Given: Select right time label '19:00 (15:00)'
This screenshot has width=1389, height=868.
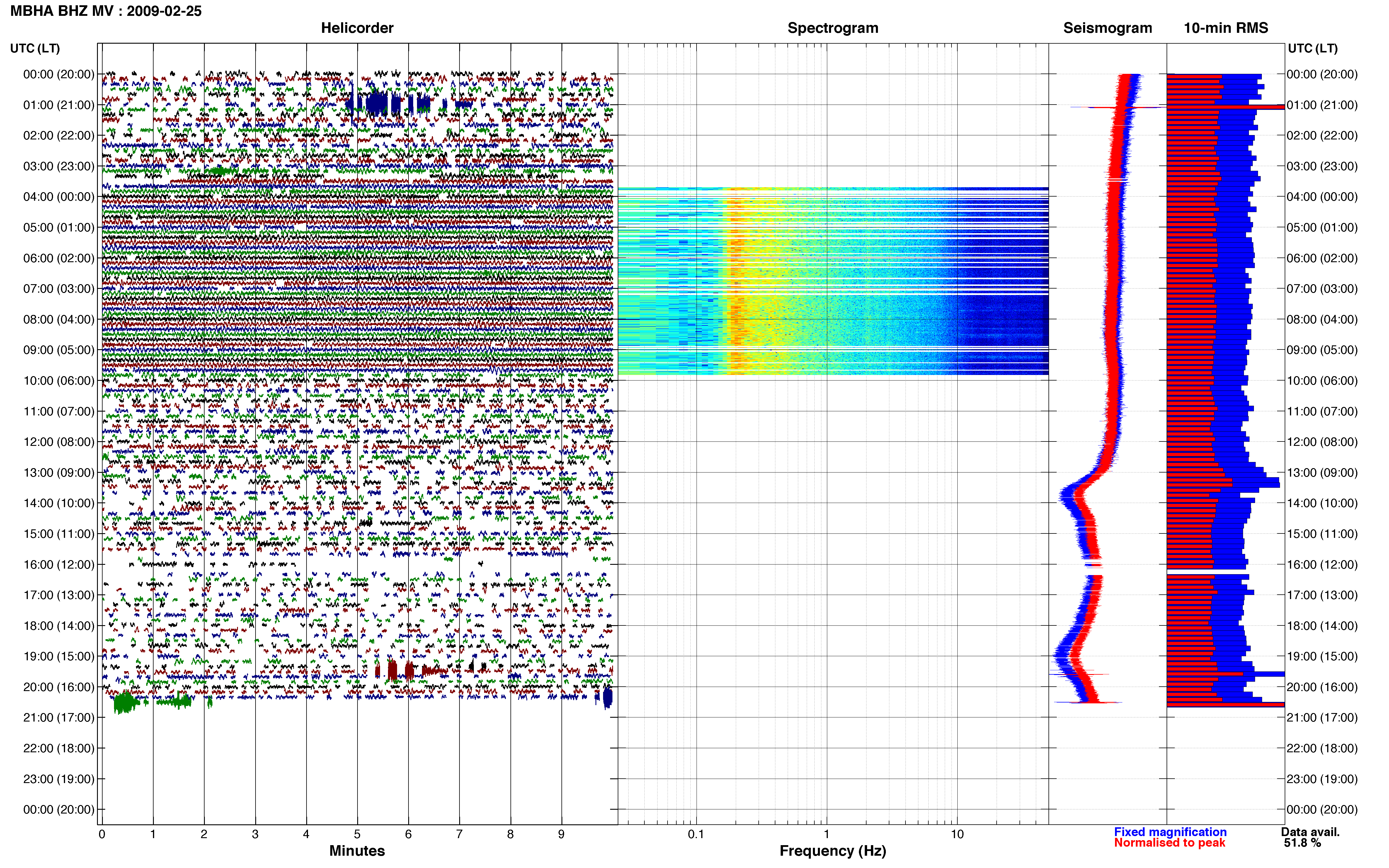Looking at the screenshot, I should 1322,656.
